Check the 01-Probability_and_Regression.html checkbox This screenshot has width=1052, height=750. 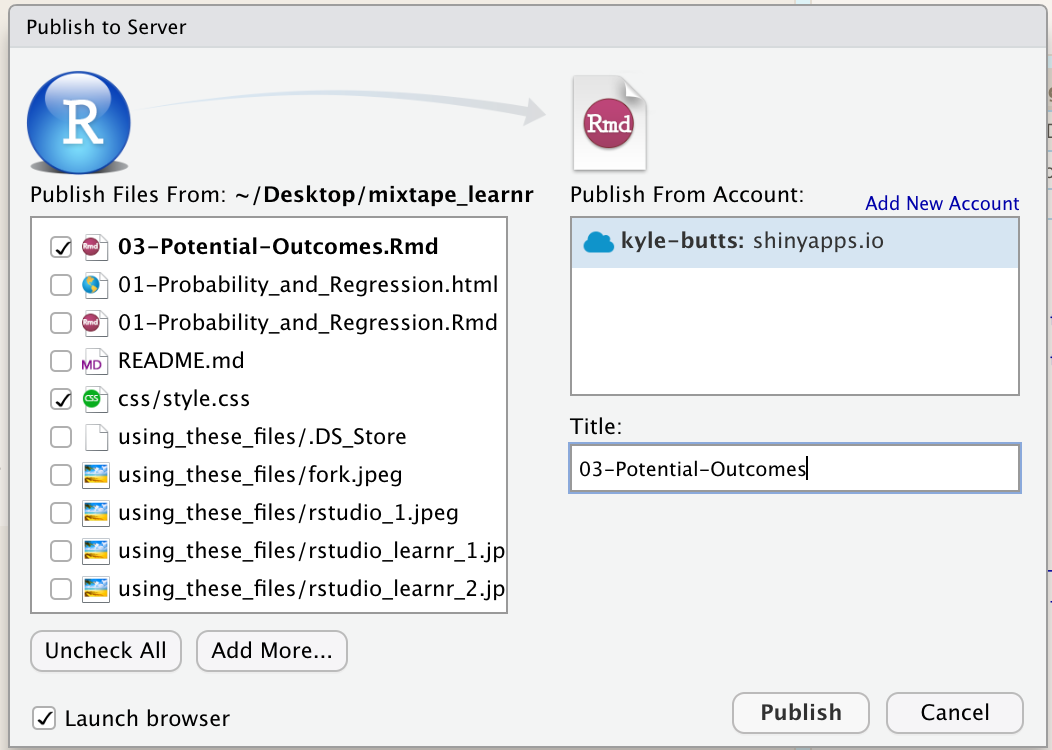pos(61,285)
